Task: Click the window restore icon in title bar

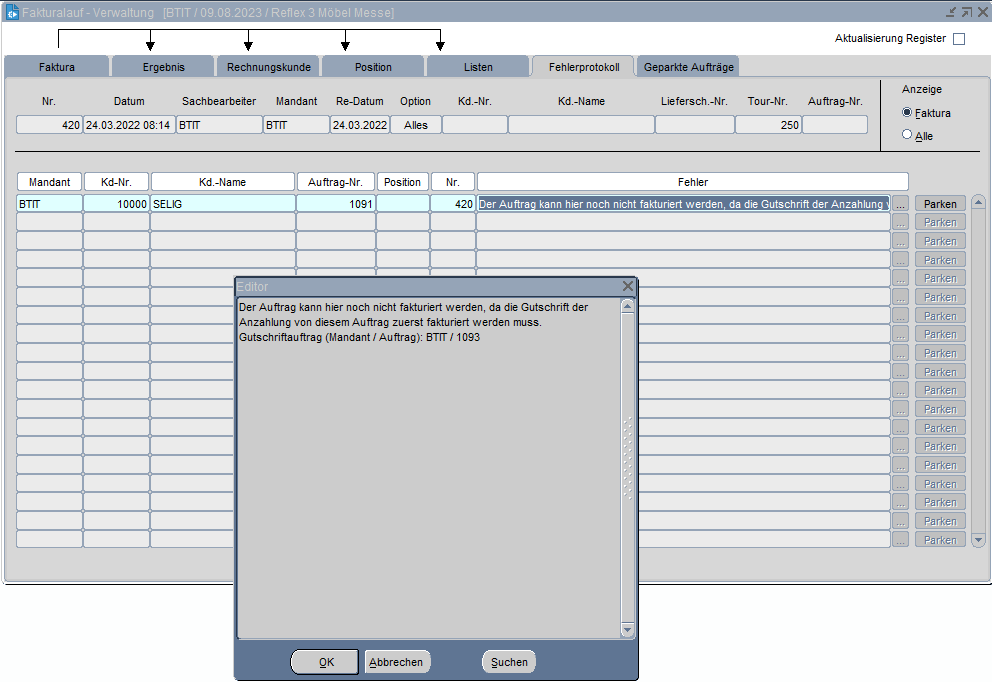Action: pyautogui.click(x=966, y=12)
